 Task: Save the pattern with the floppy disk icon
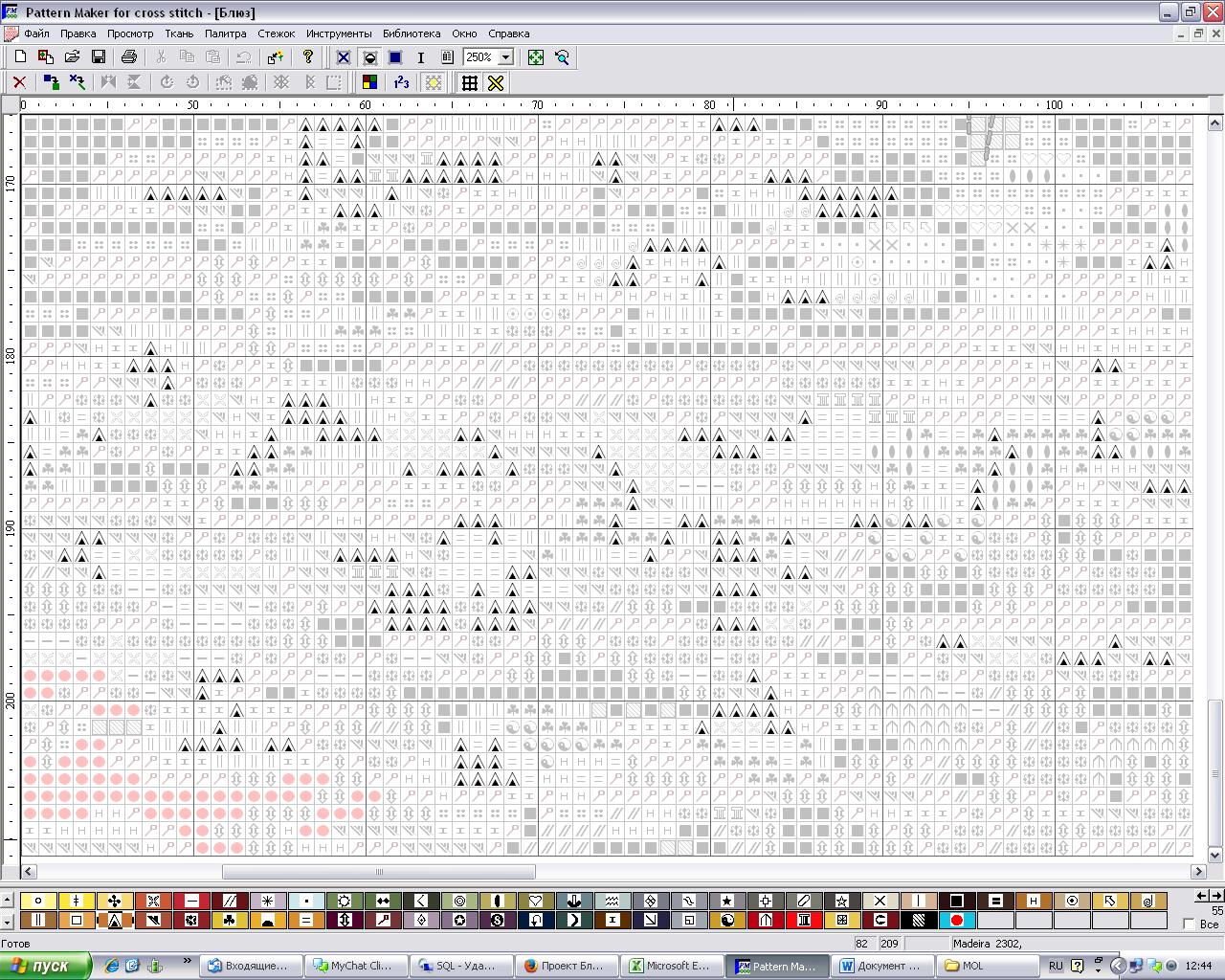pos(98,57)
